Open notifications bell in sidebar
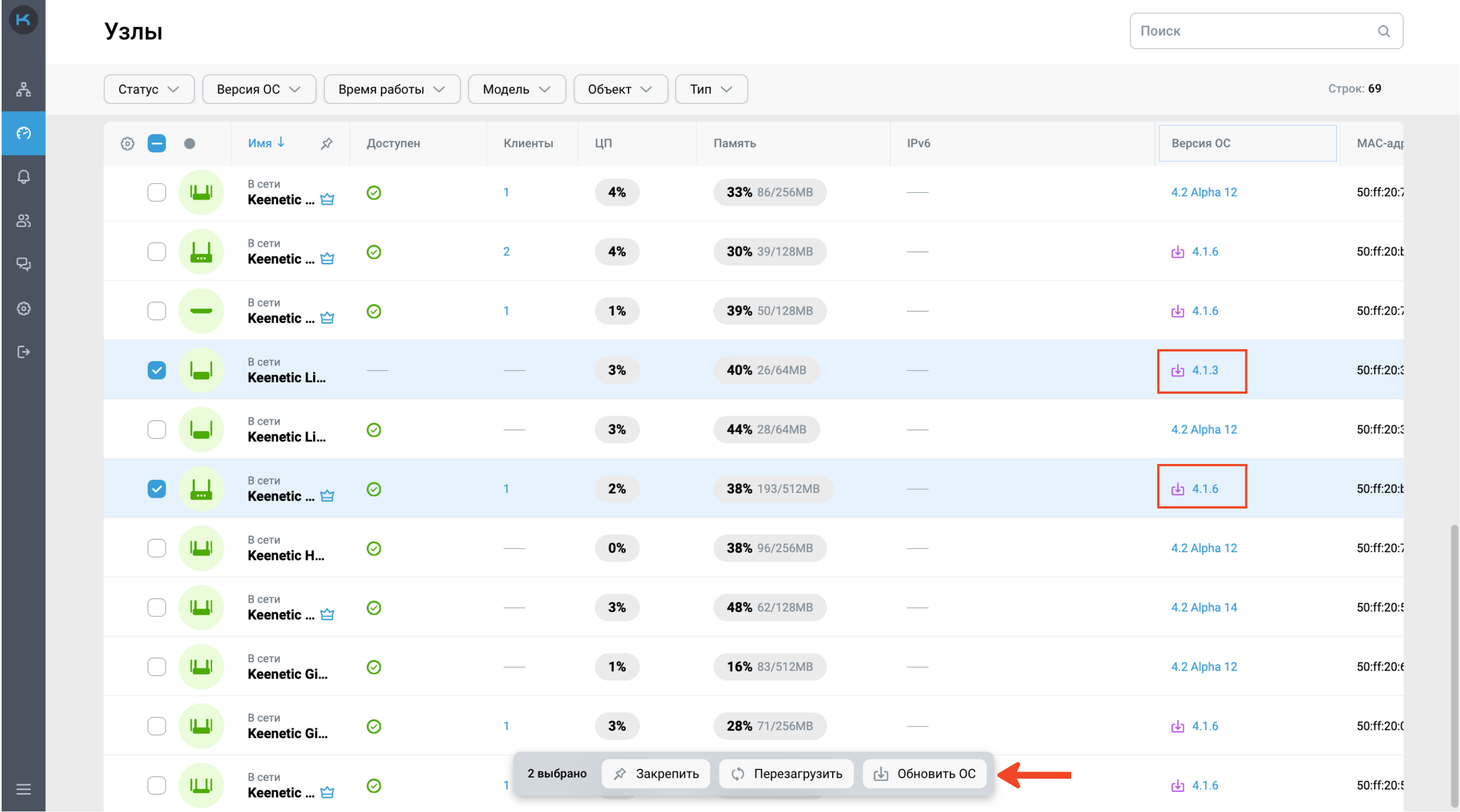This screenshot has height=812, width=1460. point(23,177)
